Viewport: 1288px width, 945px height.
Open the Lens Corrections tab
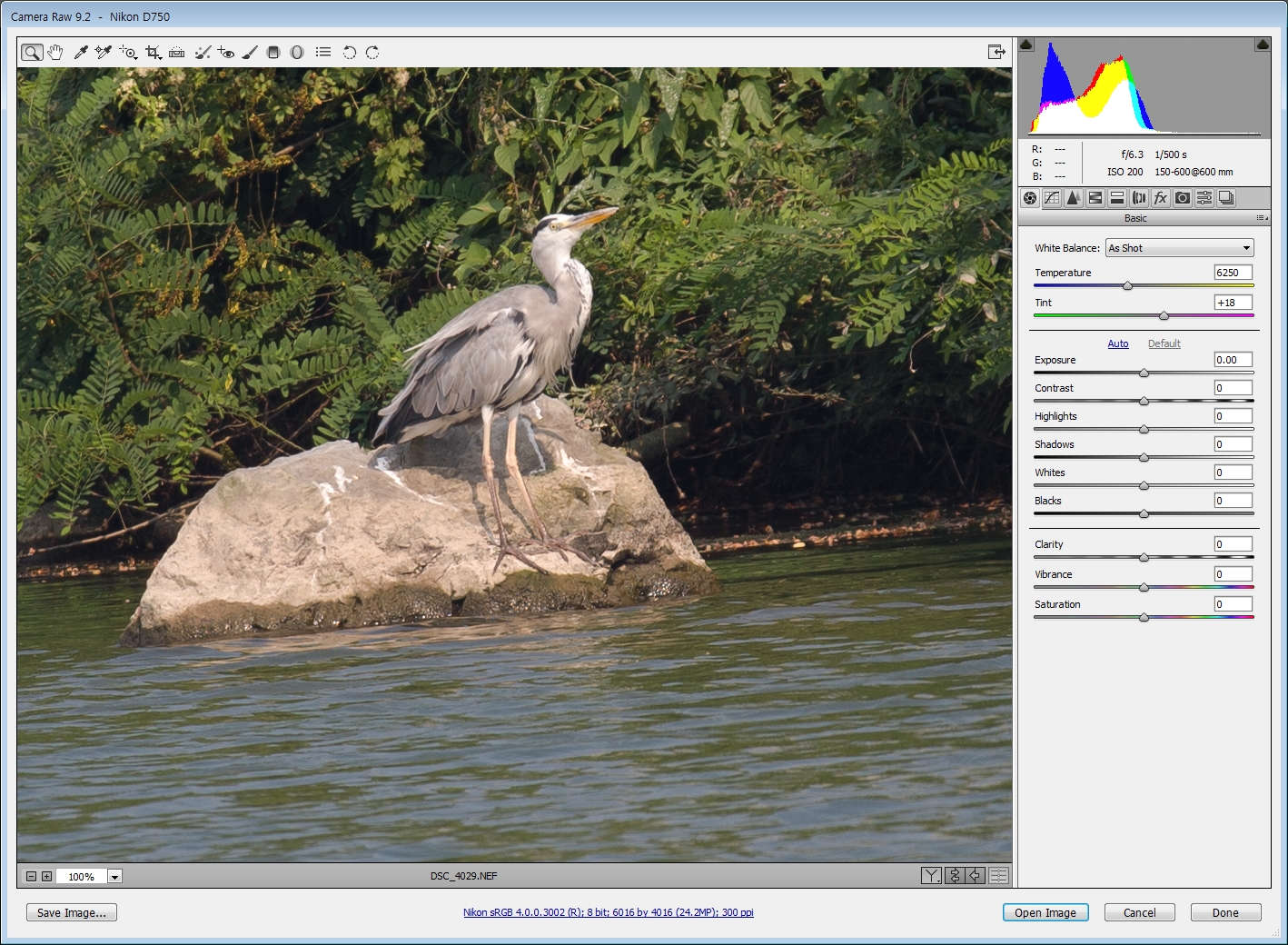[1139, 198]
